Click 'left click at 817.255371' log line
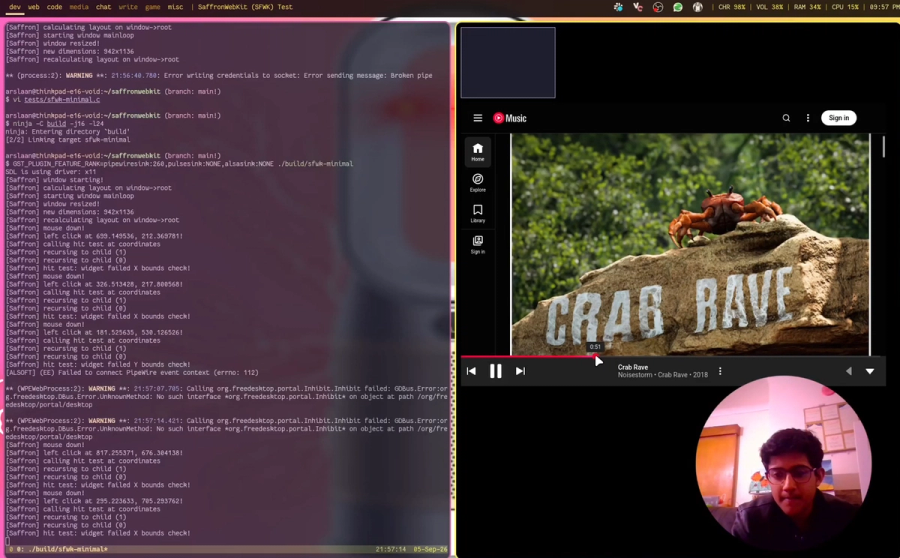 (x=94, y=453)
